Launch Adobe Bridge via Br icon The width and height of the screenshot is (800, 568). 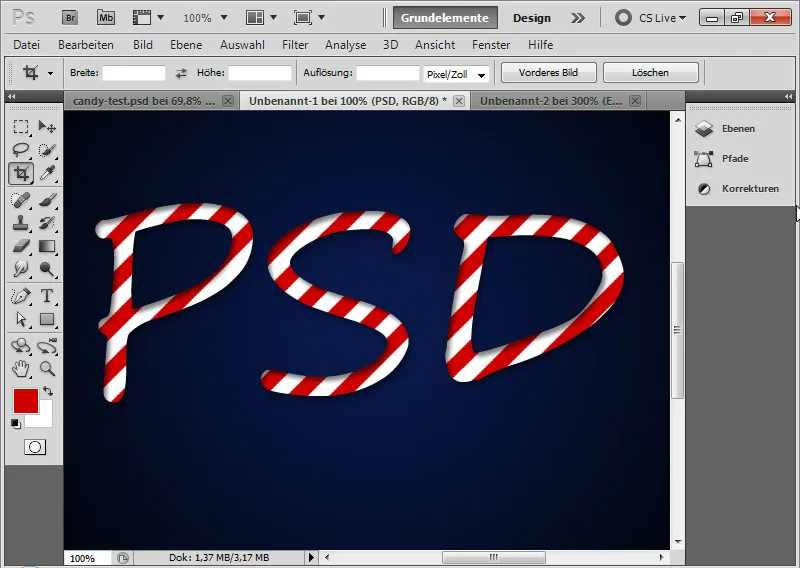pos(70,18)
